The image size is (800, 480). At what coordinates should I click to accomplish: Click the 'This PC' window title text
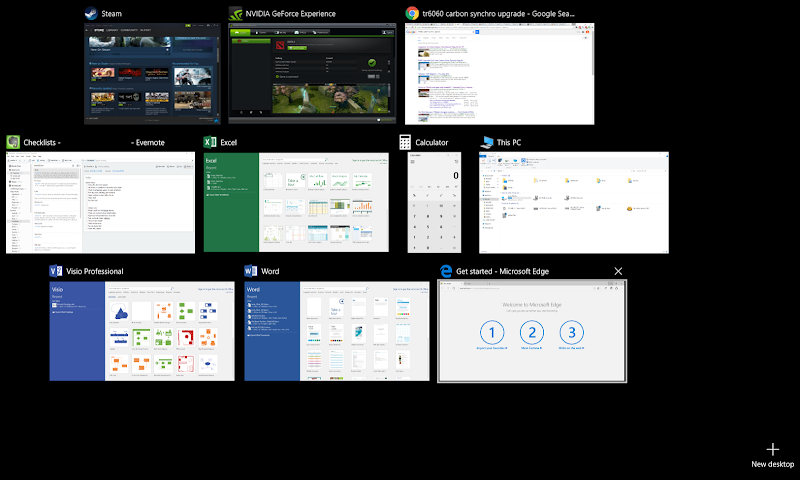coord(509,142)
